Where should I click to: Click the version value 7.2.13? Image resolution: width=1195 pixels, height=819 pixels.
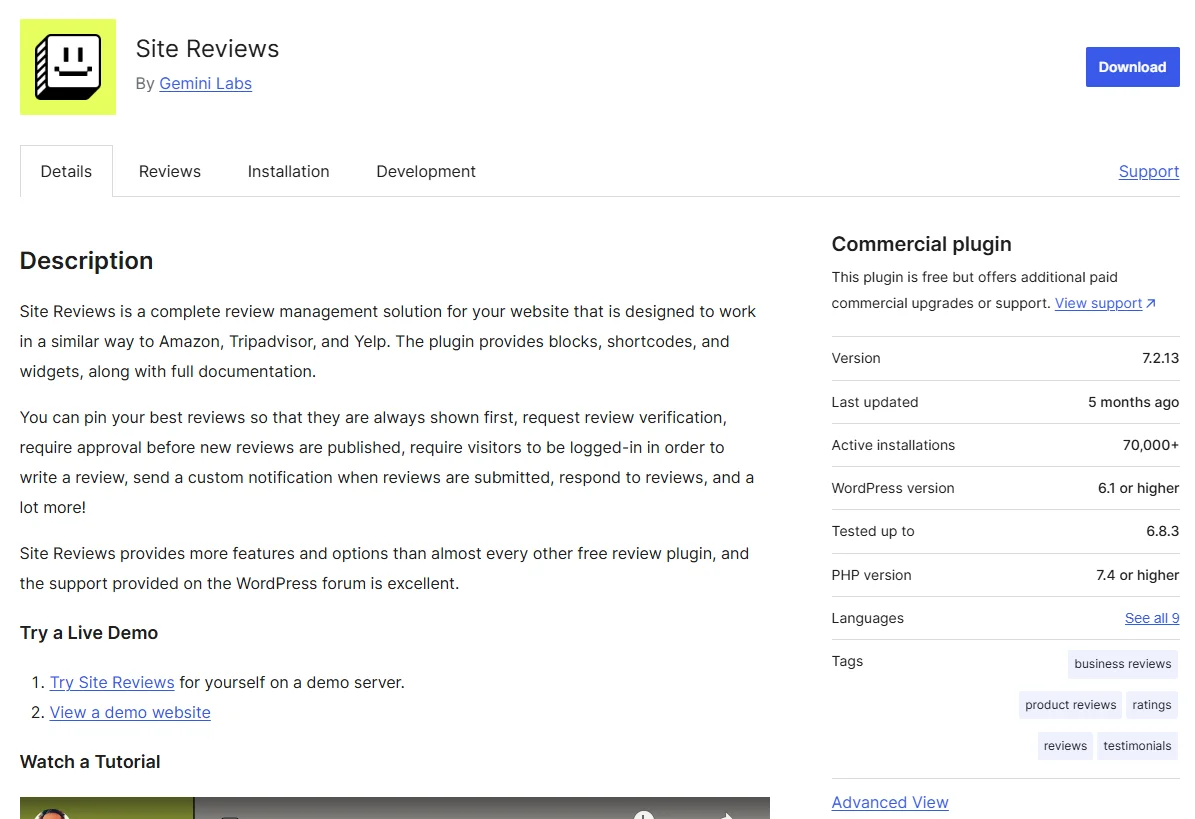1160,358
